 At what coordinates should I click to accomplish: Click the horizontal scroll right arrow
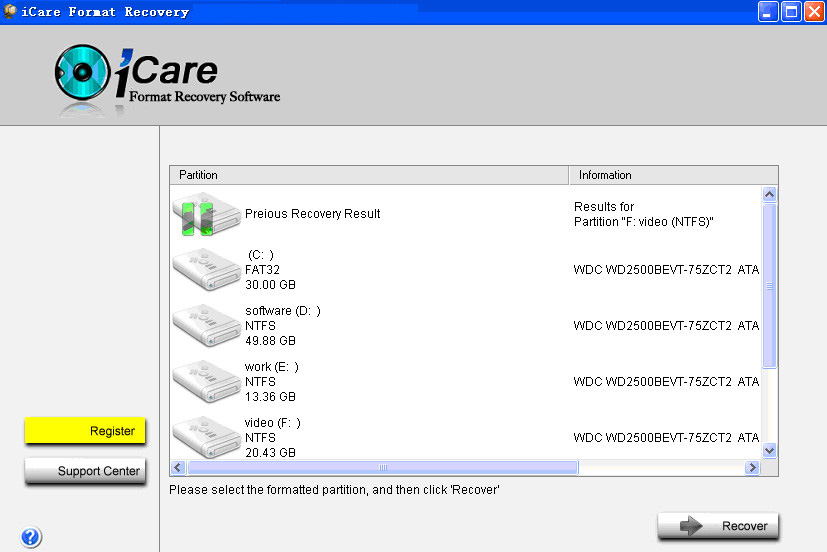tap(752, 468)
